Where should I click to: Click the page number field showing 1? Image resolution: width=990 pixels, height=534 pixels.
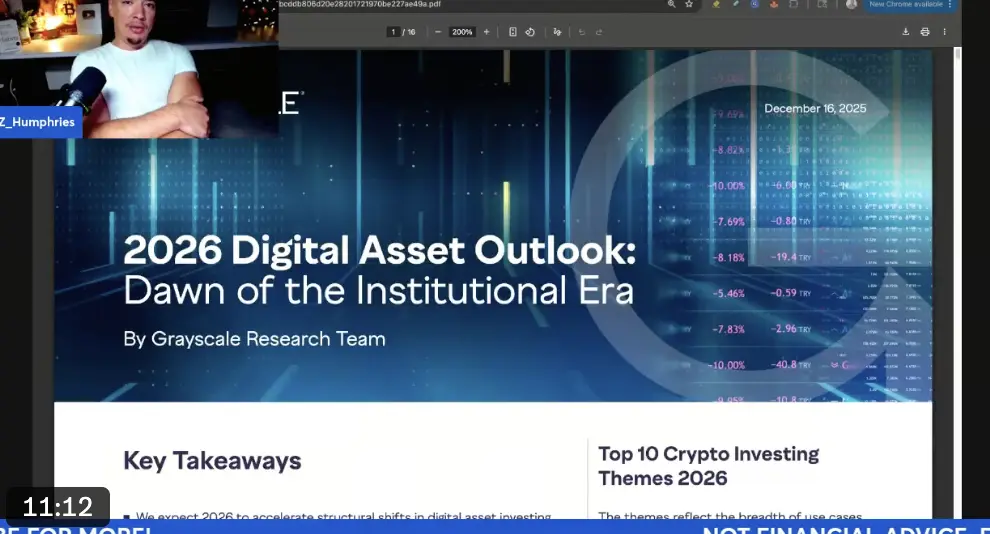[393, 32]
